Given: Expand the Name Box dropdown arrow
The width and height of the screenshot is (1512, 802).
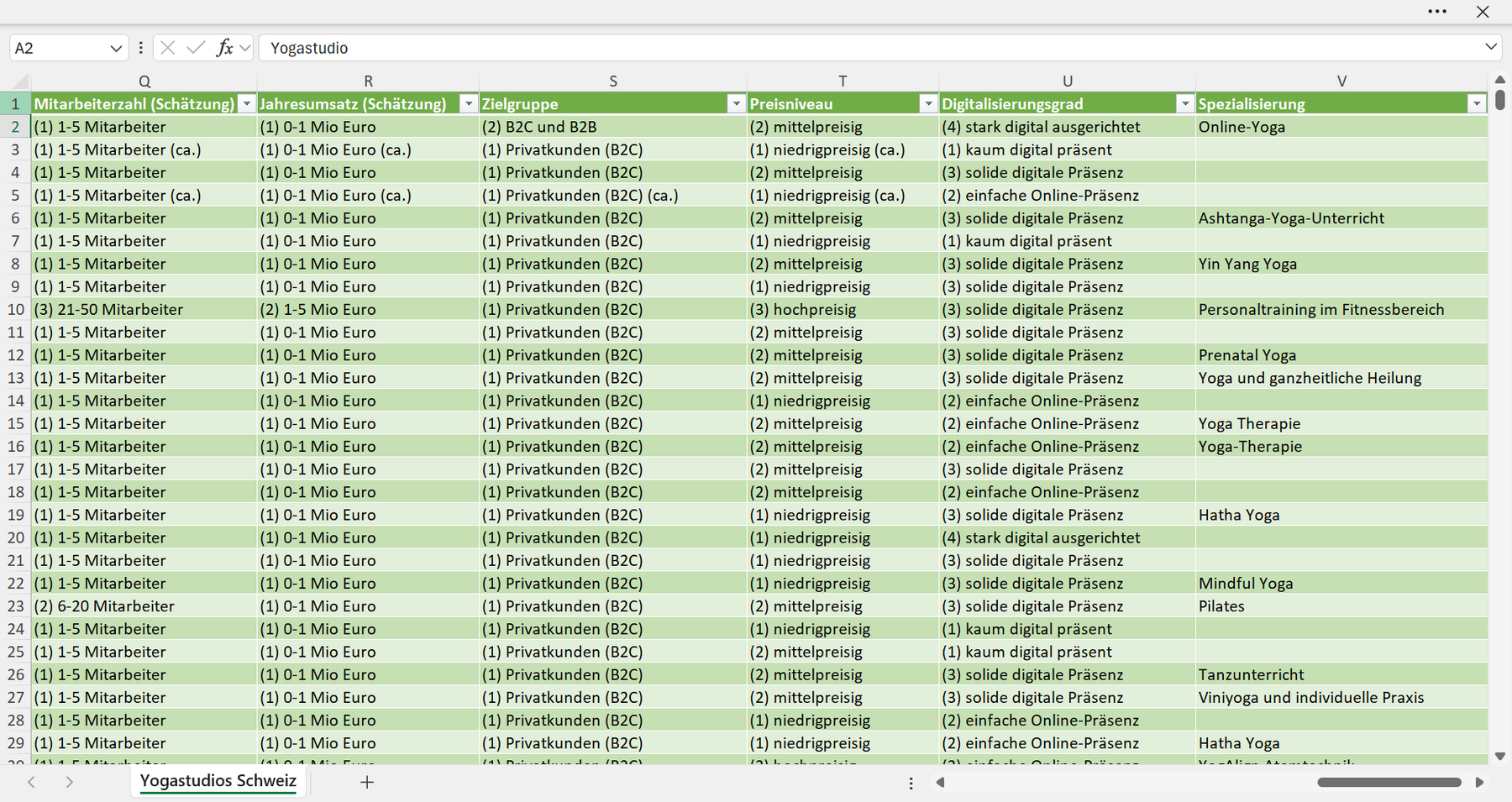Looking at the screenshot, I should tap(116, 49).
